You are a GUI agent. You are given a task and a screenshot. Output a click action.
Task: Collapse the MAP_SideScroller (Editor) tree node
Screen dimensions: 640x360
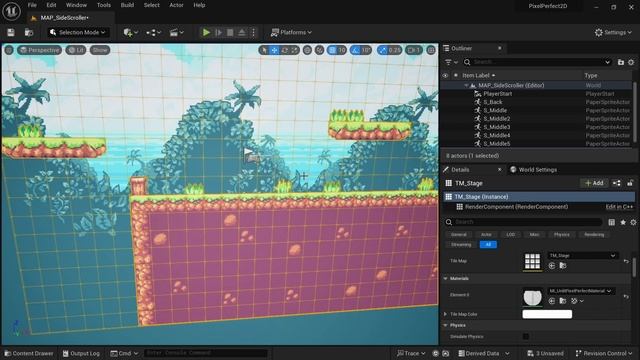[x=466, y=86]
